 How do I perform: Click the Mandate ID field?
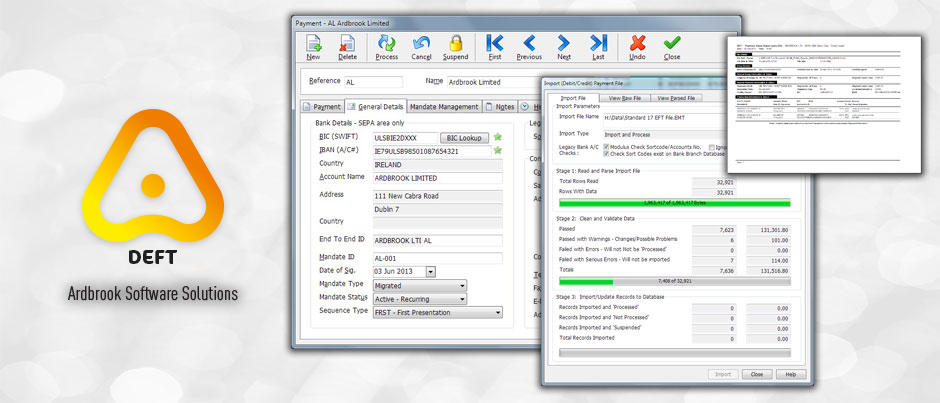tap(438, 258)
